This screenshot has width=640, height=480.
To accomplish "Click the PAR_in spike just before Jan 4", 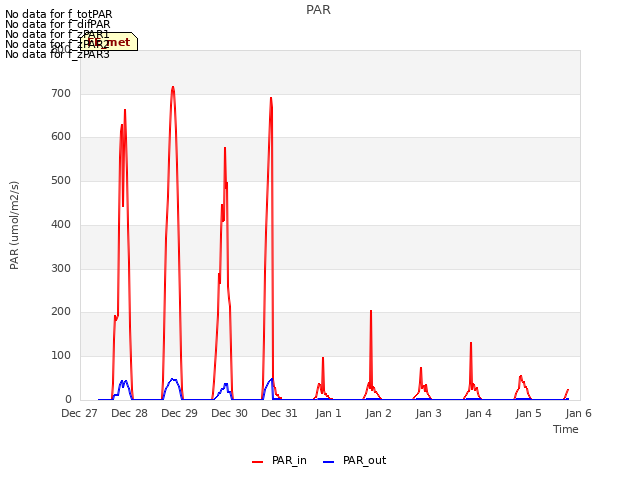I will [x=471, y=343].
